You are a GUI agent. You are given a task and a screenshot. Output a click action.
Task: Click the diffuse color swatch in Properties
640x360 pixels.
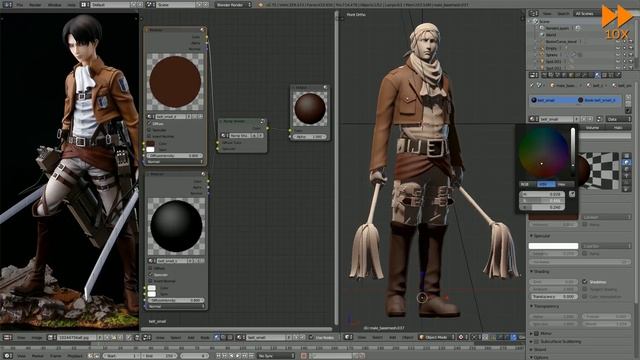coord(553,217)
